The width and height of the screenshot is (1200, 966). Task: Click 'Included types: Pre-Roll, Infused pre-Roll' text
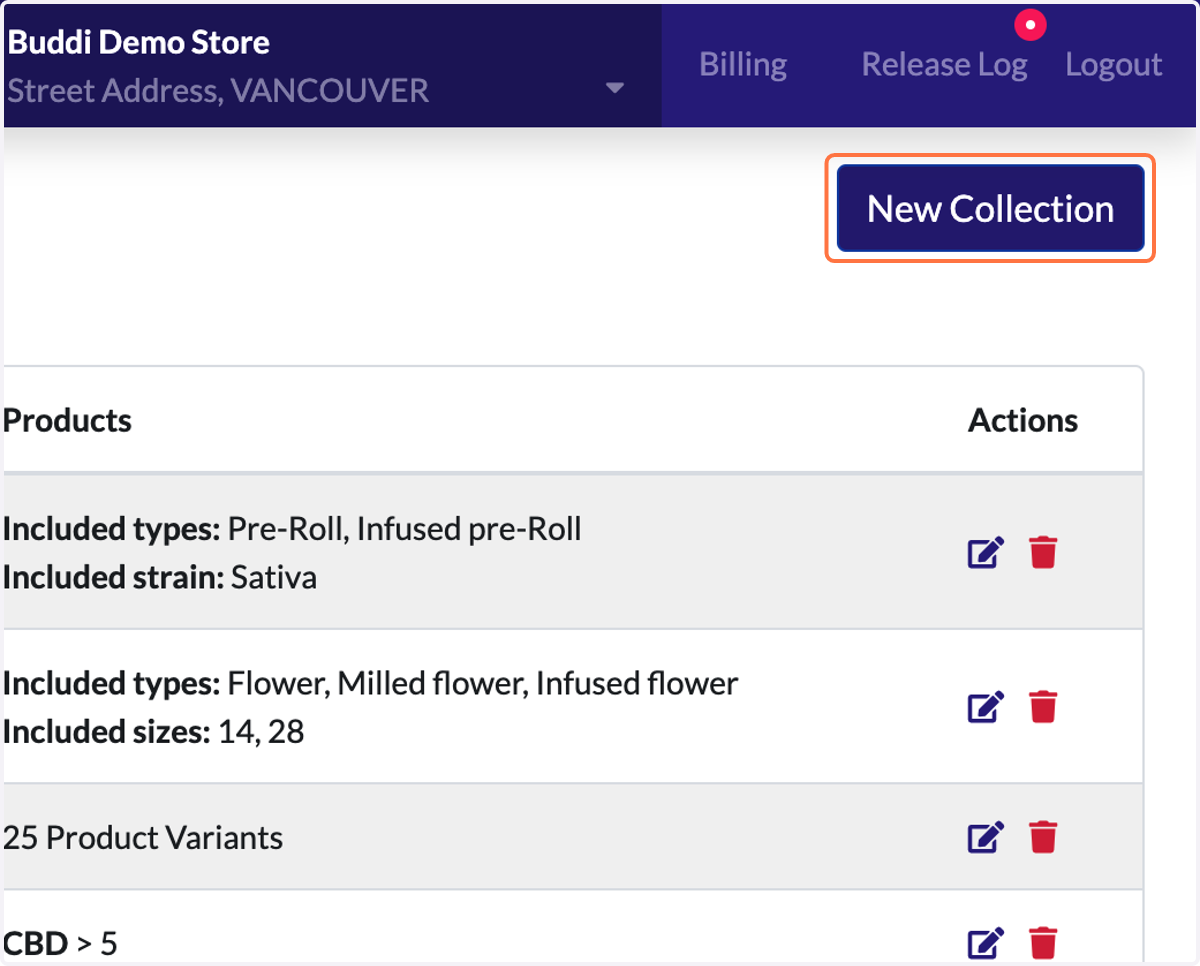pyautogui.click(x=292, y=528)
